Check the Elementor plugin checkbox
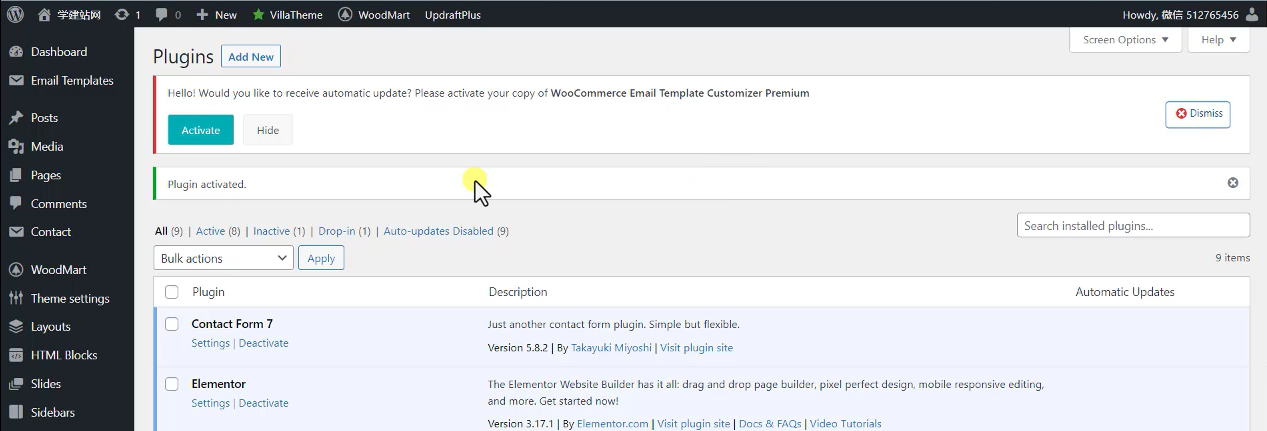The image size is (1267, 431). 172,384
